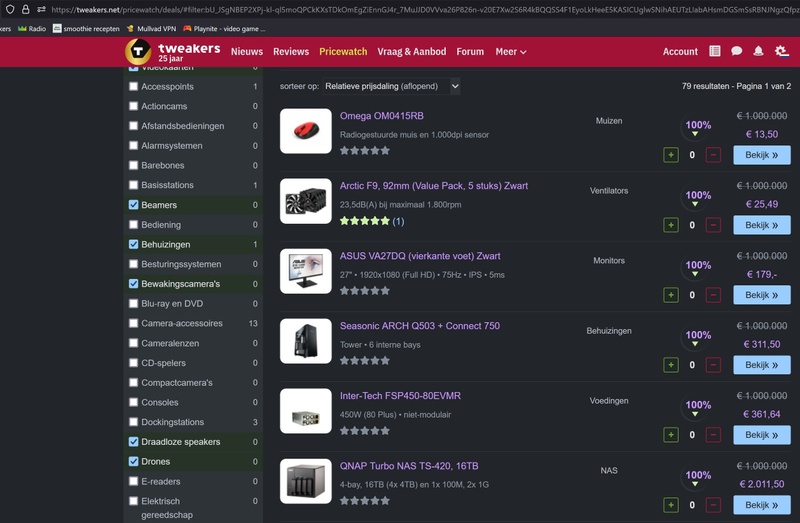The height and width of the screenshot is (523, 800).
Task: Increase quantity for Seasonic ARCH Q503
Action: point(671,365)
